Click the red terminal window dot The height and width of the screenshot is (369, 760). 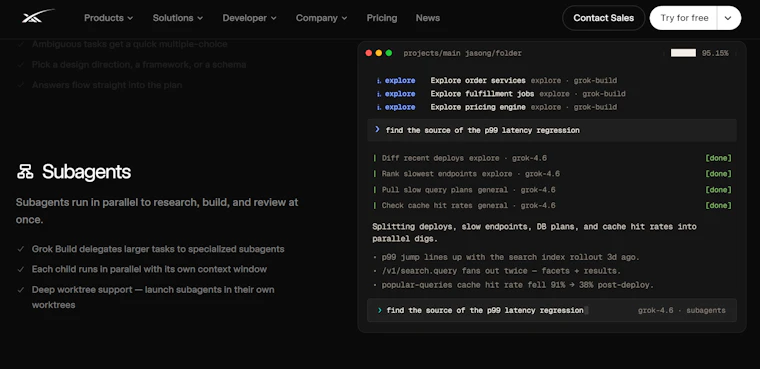tap(369, 53)
